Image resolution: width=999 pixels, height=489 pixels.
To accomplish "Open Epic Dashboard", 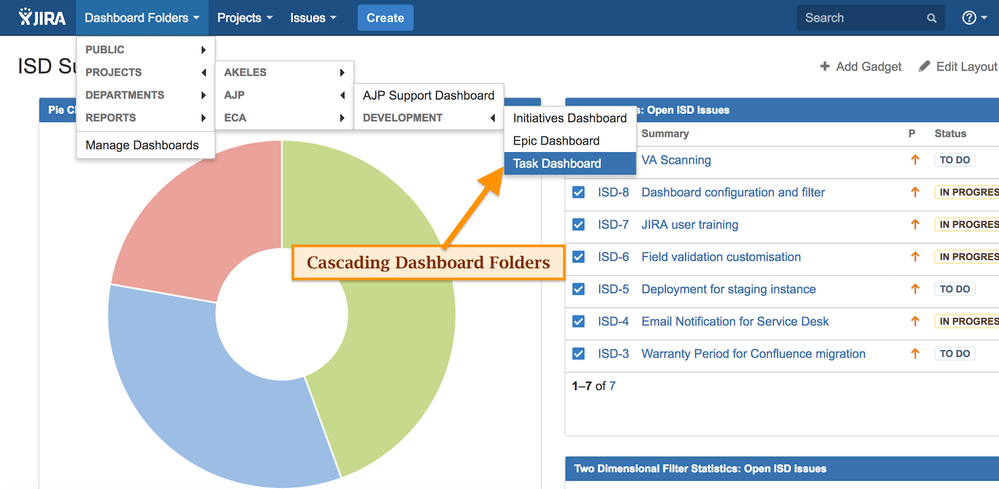I will coord(570,141).
